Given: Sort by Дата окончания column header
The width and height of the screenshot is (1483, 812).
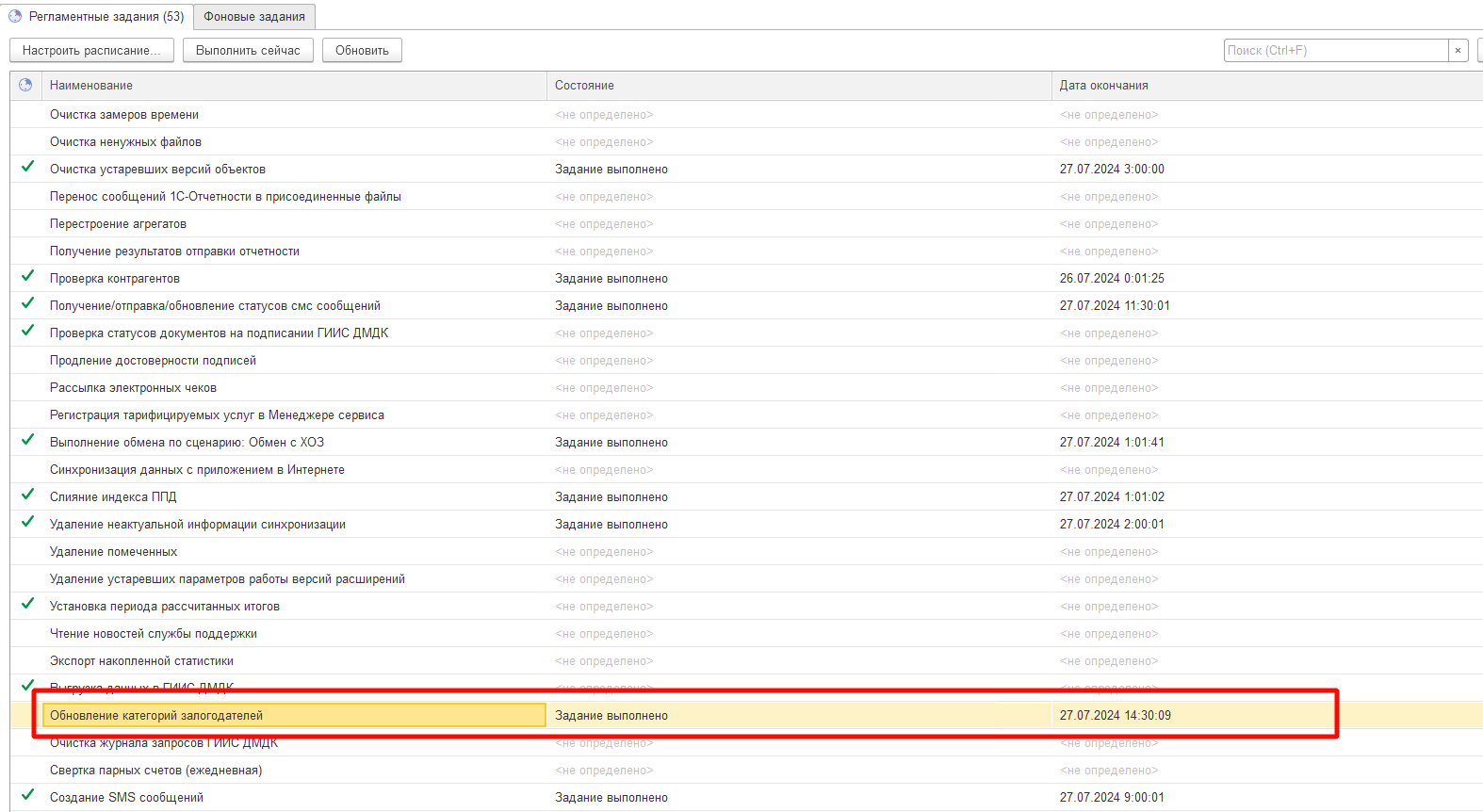Looking at the screenshot, I should [1267, 85].
